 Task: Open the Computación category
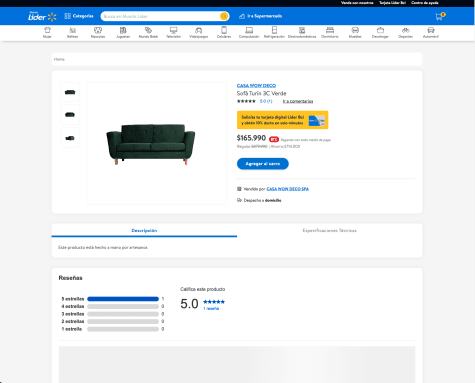pos(249,33)
